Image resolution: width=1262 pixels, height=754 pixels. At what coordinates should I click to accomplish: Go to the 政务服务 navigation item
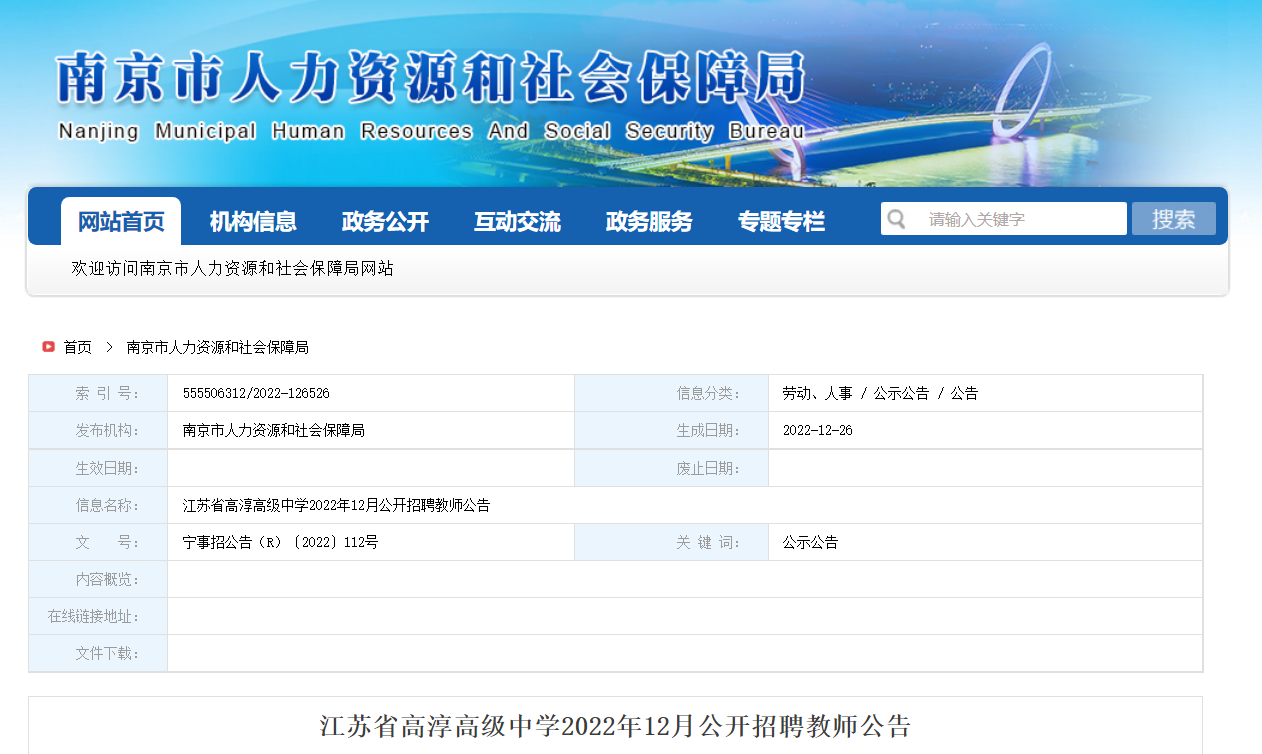[649, 222]
